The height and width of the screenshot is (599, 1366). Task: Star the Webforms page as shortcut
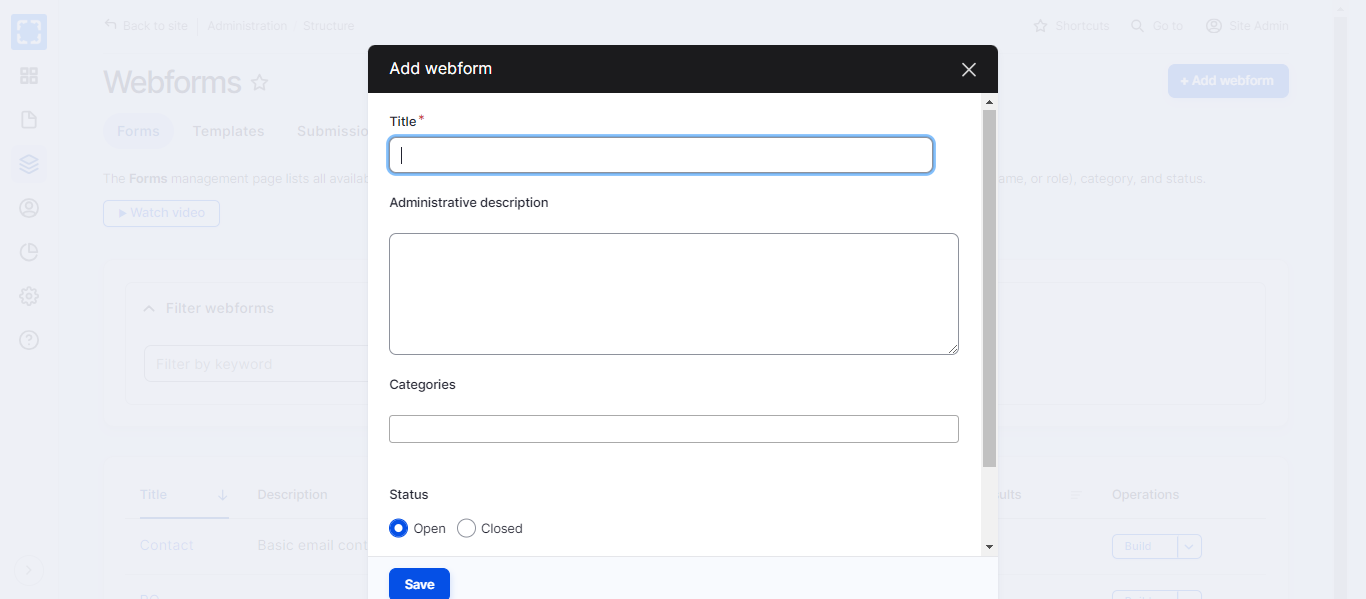coord(260,83)
